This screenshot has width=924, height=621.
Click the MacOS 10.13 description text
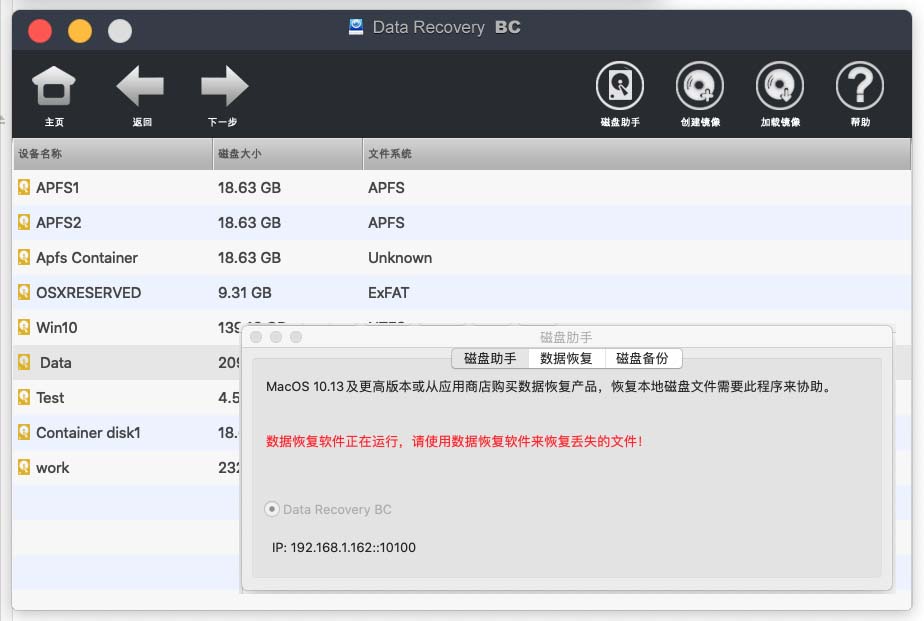click(x=549, y=387)
